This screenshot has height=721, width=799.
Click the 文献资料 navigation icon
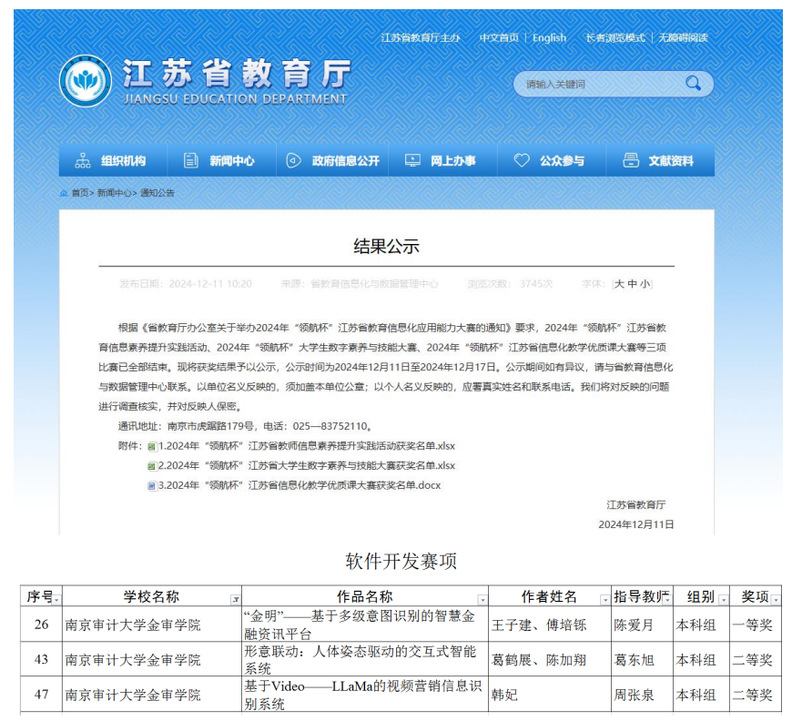(x=630, y=161)
